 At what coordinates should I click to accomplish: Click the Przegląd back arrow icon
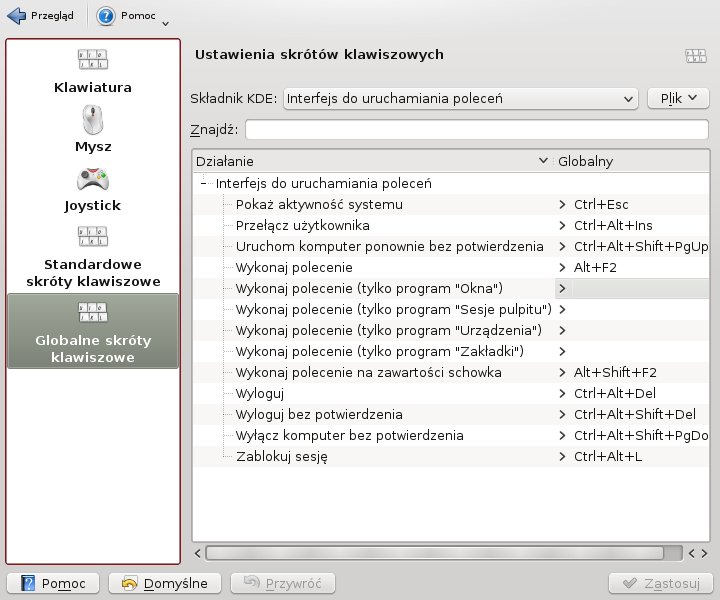[16, 16]
